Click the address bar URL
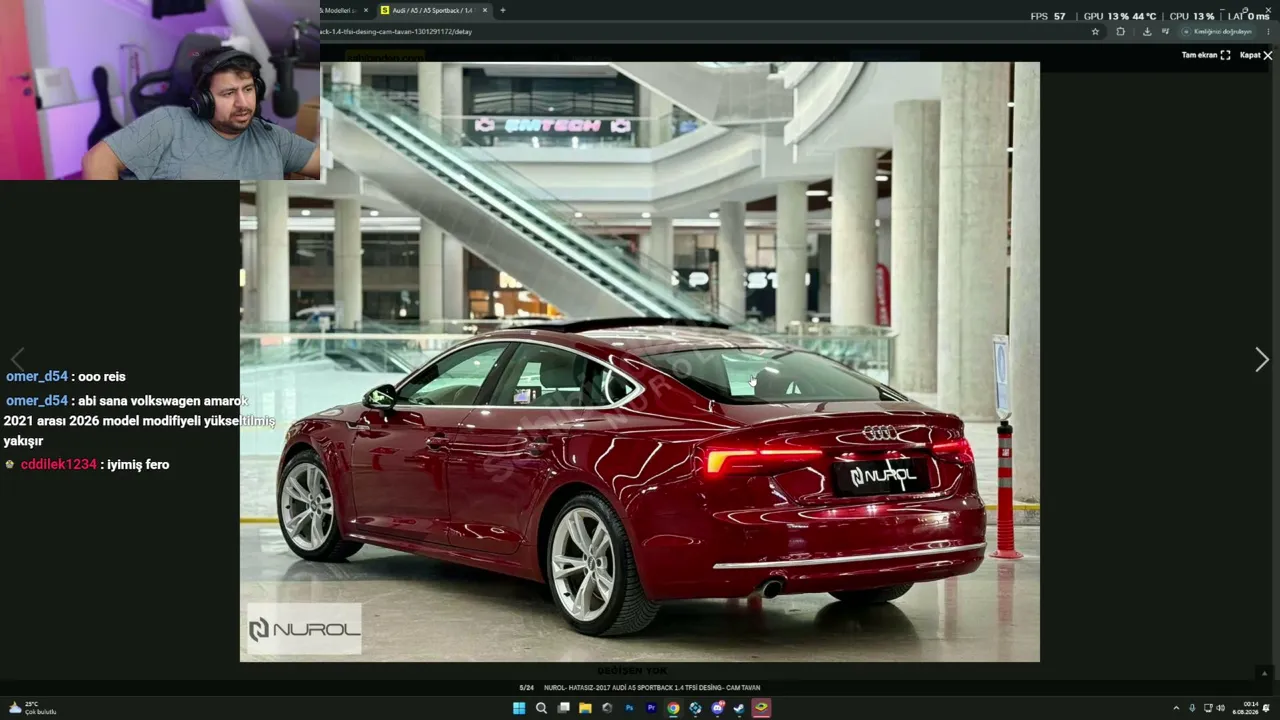Image resolution: width=1280 pixels, height=720 pixels. click(x=396, y=31)
